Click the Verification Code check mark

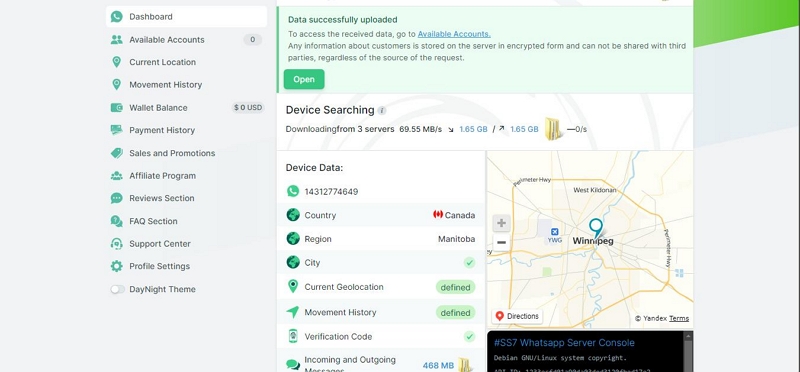tap(469, 336)
